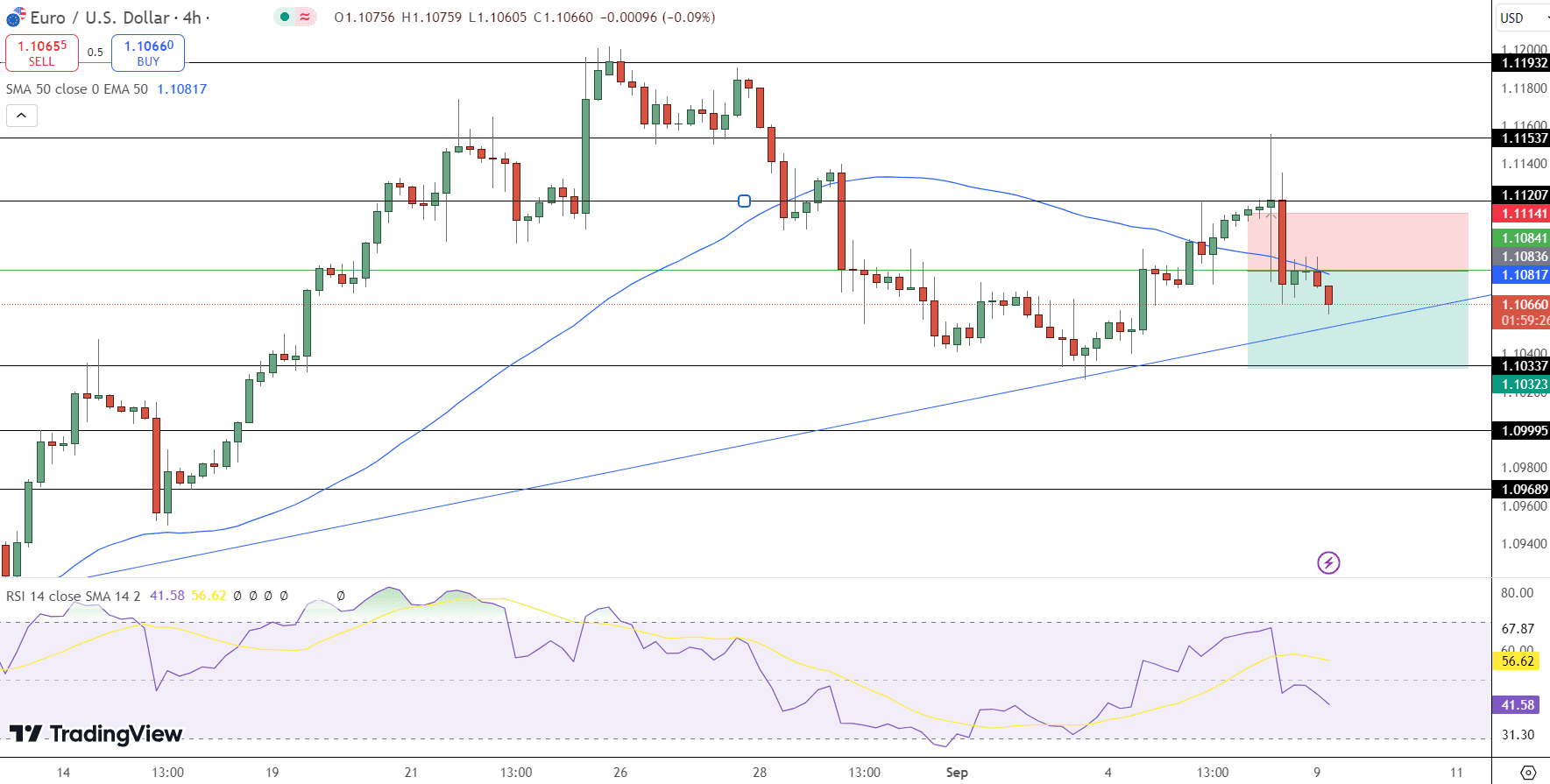This screenshot has width=1550, height=784.
Task: Click the 1.10836 gray price label
Action: click(x=1521, y=257)
